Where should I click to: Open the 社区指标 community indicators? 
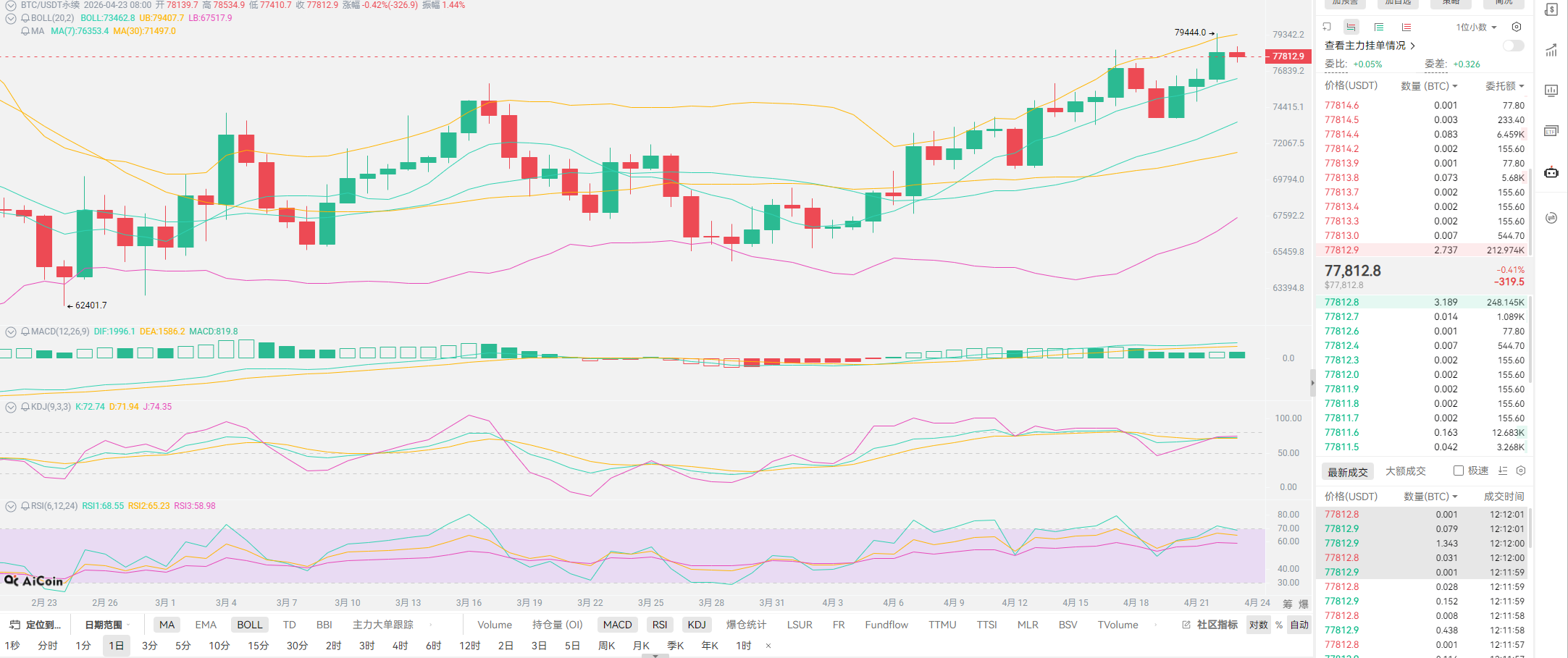1210,625
